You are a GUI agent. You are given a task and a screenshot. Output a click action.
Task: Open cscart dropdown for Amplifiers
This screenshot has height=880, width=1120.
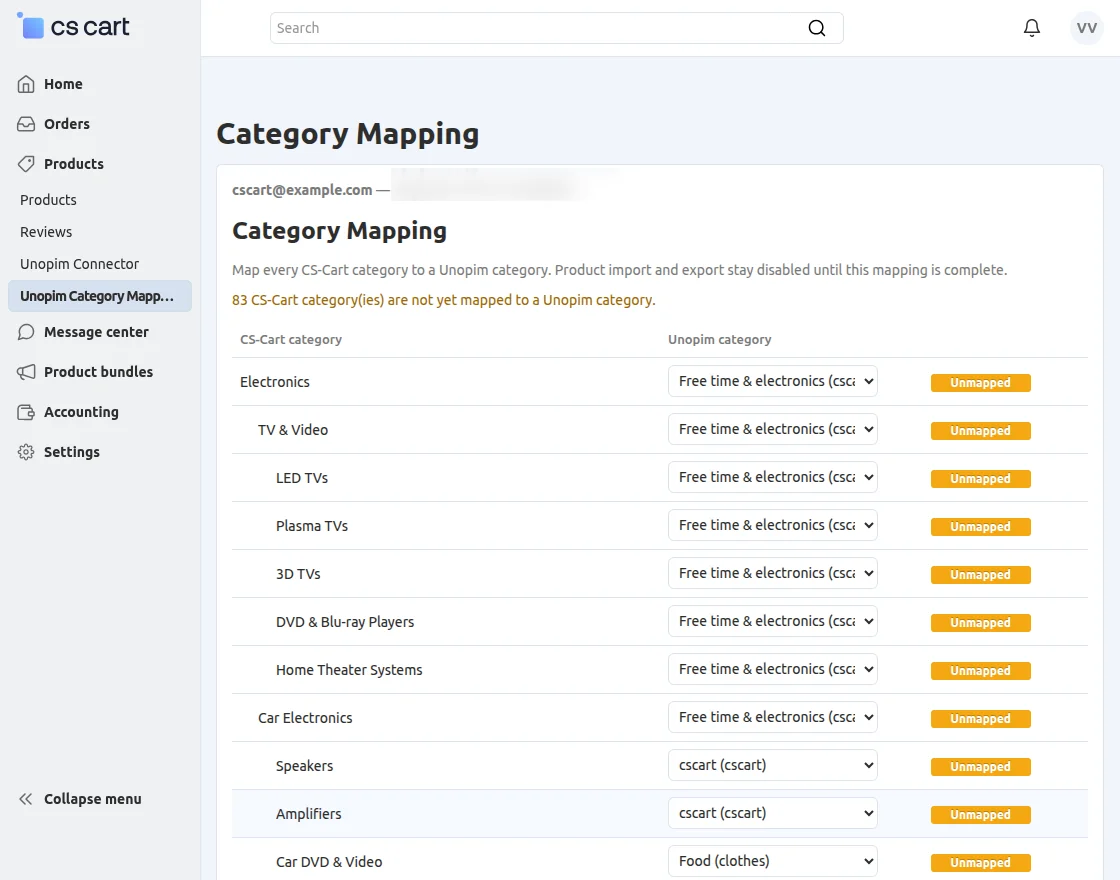point(773,813)
